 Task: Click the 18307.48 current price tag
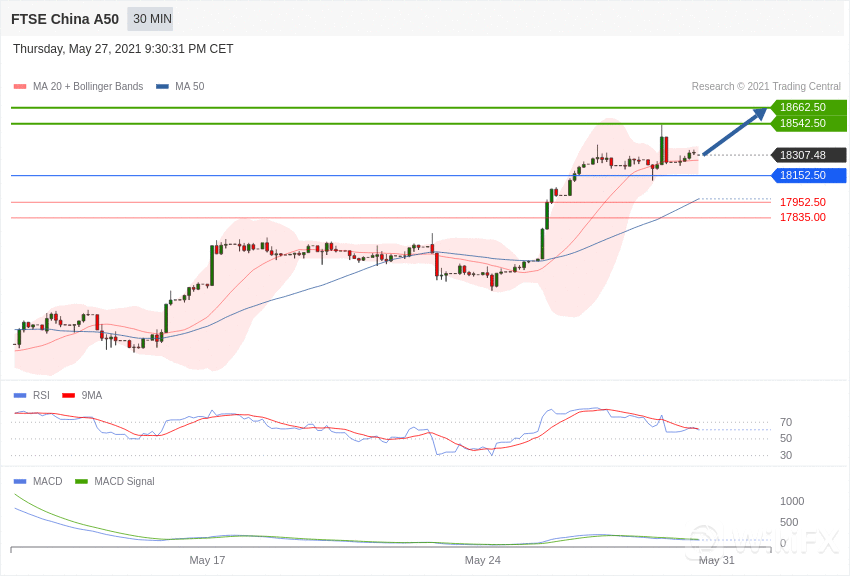pyautogui.click(x=807, y=155)
